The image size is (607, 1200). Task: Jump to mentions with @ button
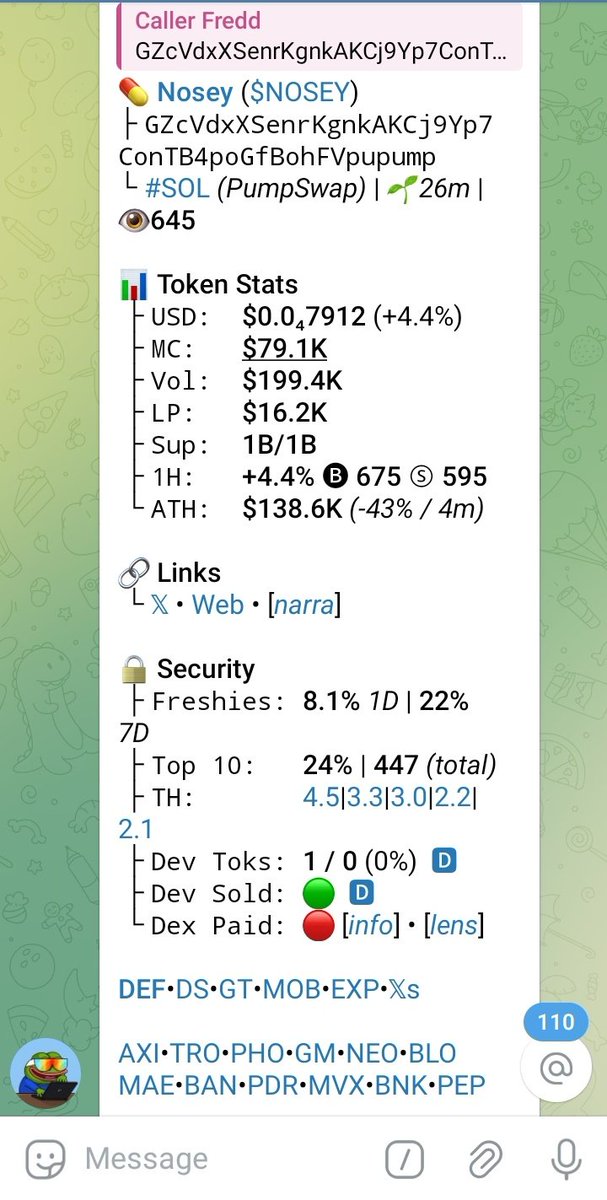[x=554, y=1068]
